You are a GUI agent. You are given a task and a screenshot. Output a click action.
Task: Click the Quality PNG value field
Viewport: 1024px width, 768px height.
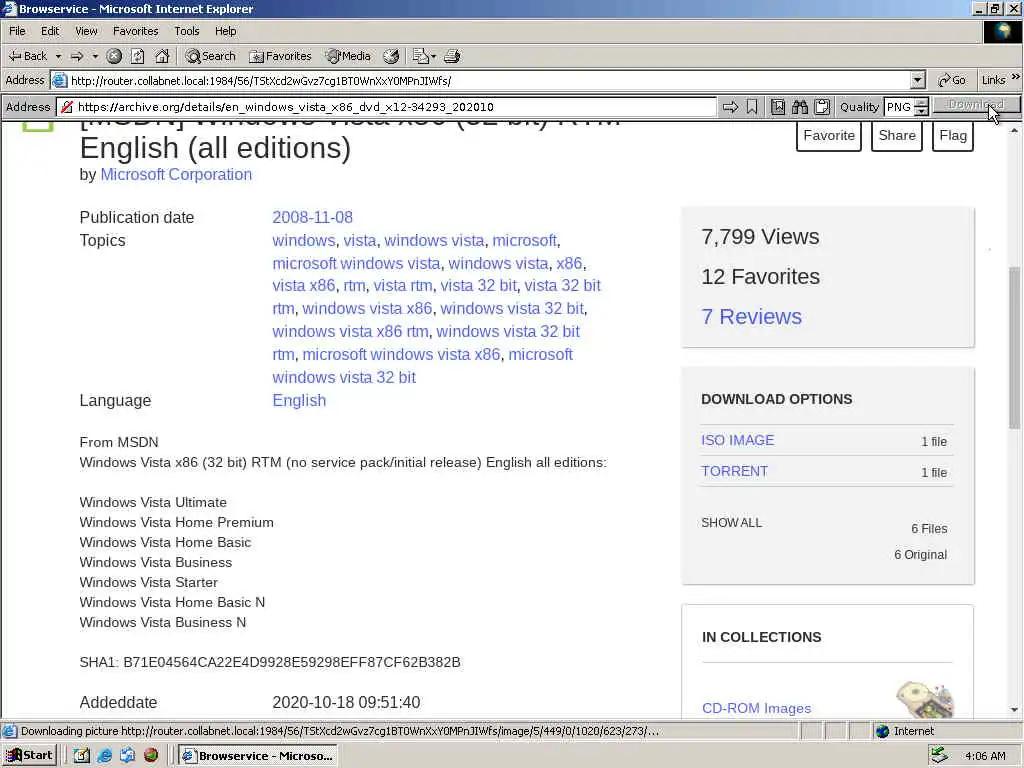click(899, 106)
